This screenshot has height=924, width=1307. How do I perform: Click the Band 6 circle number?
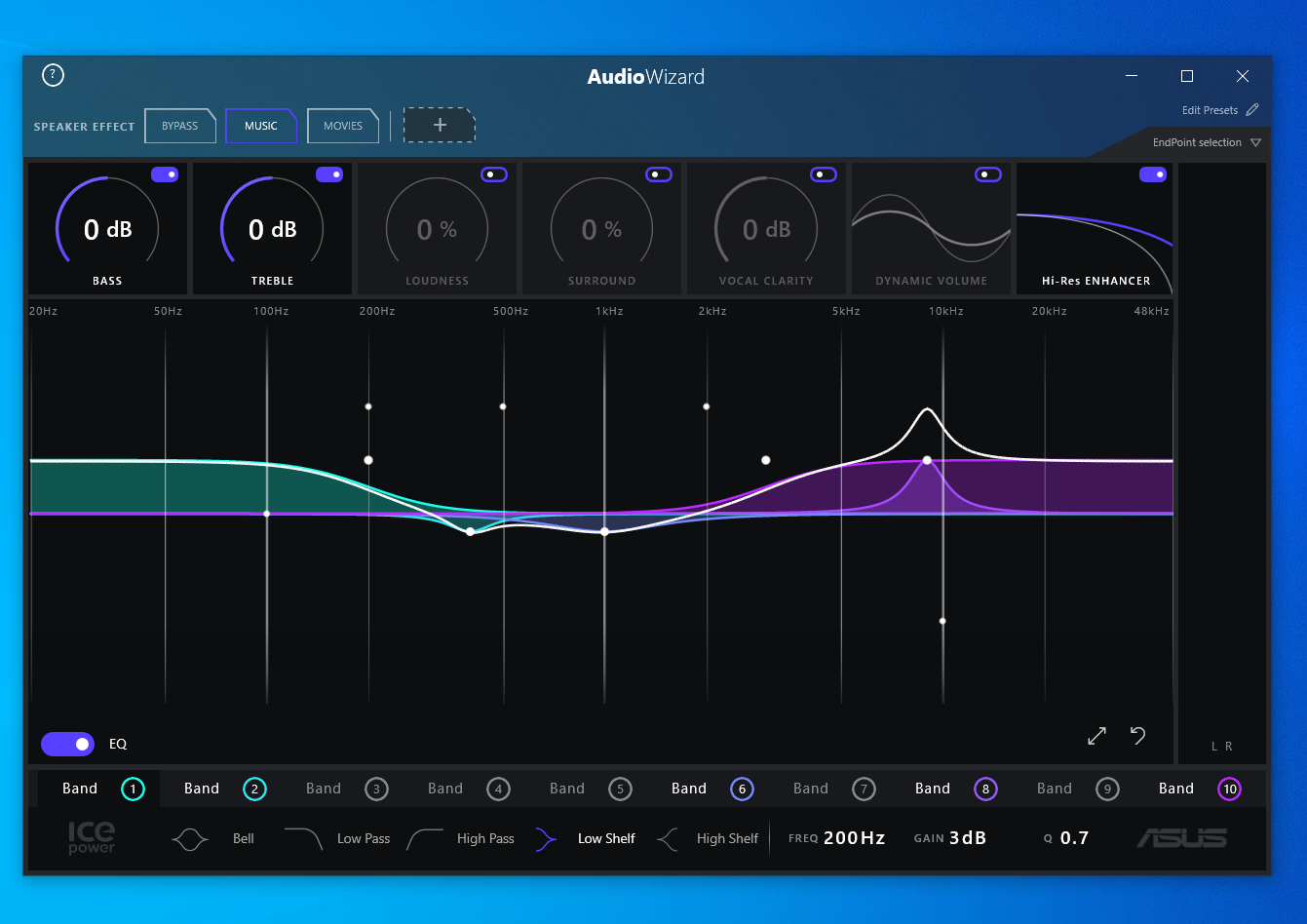coord(742,789)
